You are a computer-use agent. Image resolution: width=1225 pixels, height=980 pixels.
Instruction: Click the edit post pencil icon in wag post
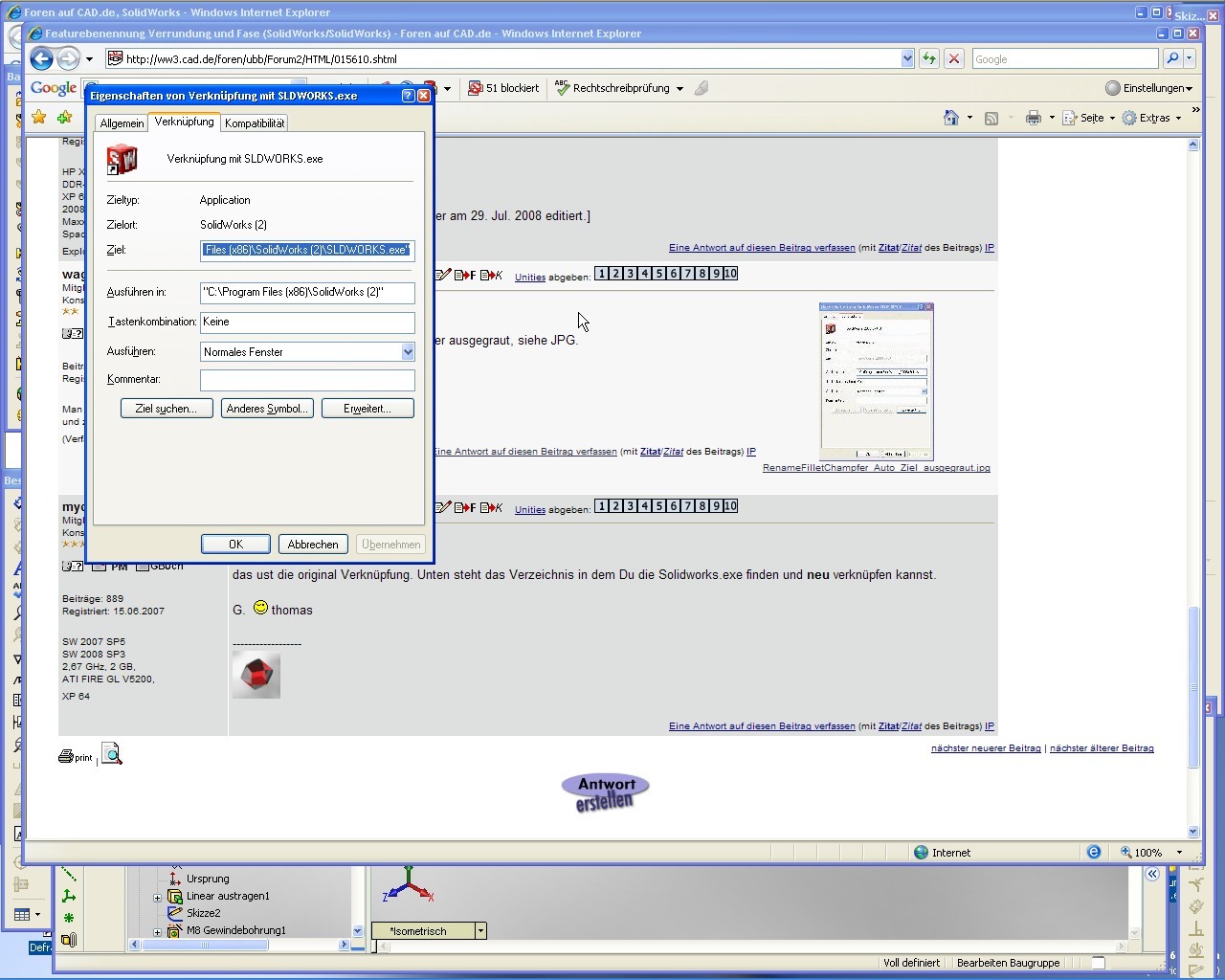pos(443,275)
